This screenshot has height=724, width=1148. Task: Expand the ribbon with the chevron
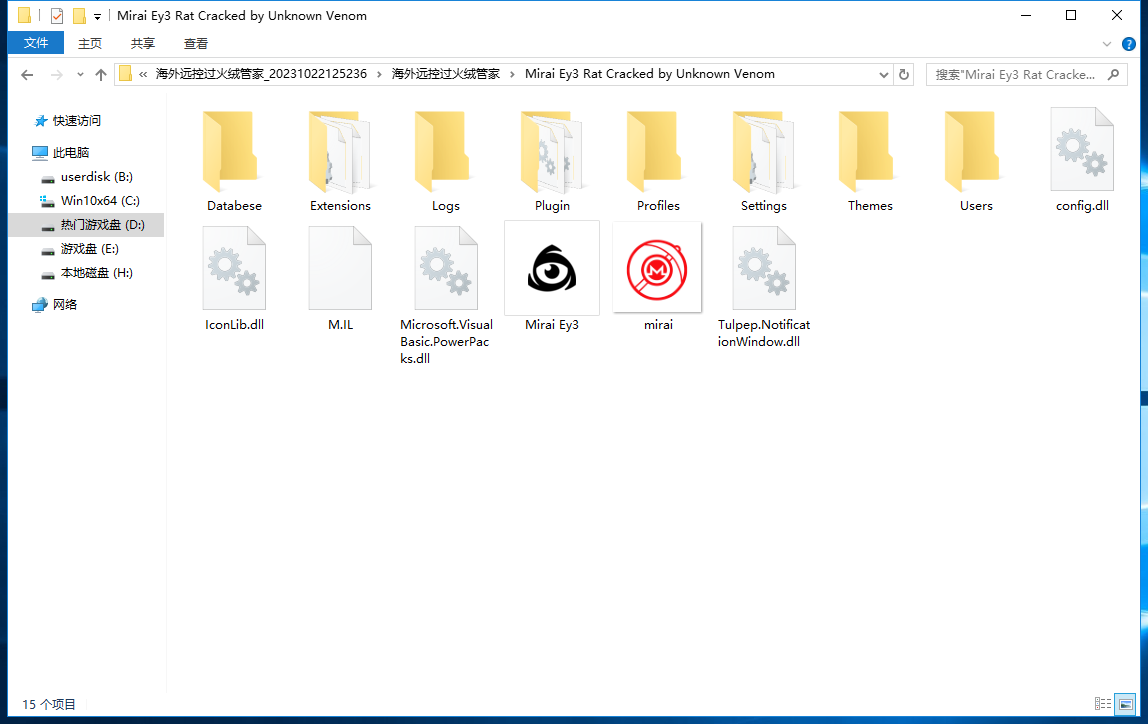[1106, 44]
